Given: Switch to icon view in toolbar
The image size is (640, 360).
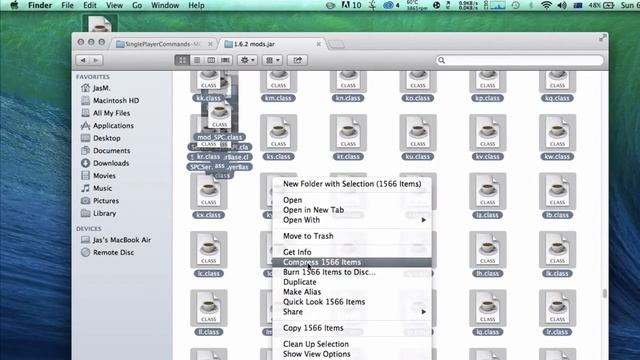Looking at the screenshot, I should [182, 60].
